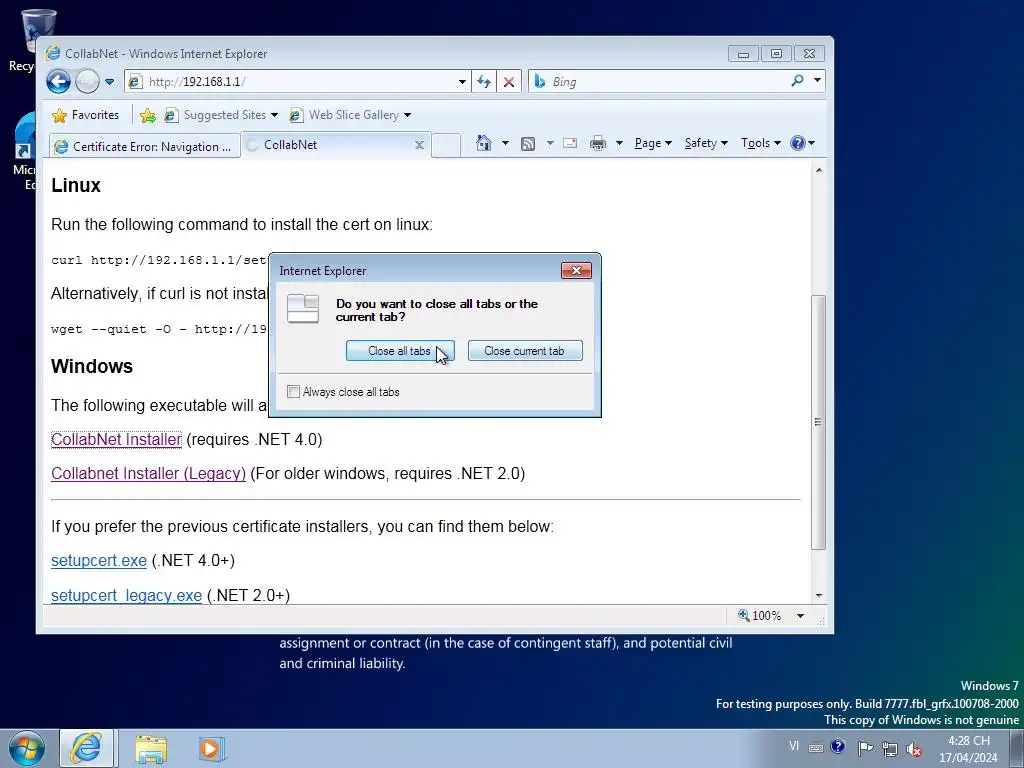Click the Internet Explorer taskbar icon
Image resolution: width=1024 pixels, height=768 pixels.
[87, 748]
